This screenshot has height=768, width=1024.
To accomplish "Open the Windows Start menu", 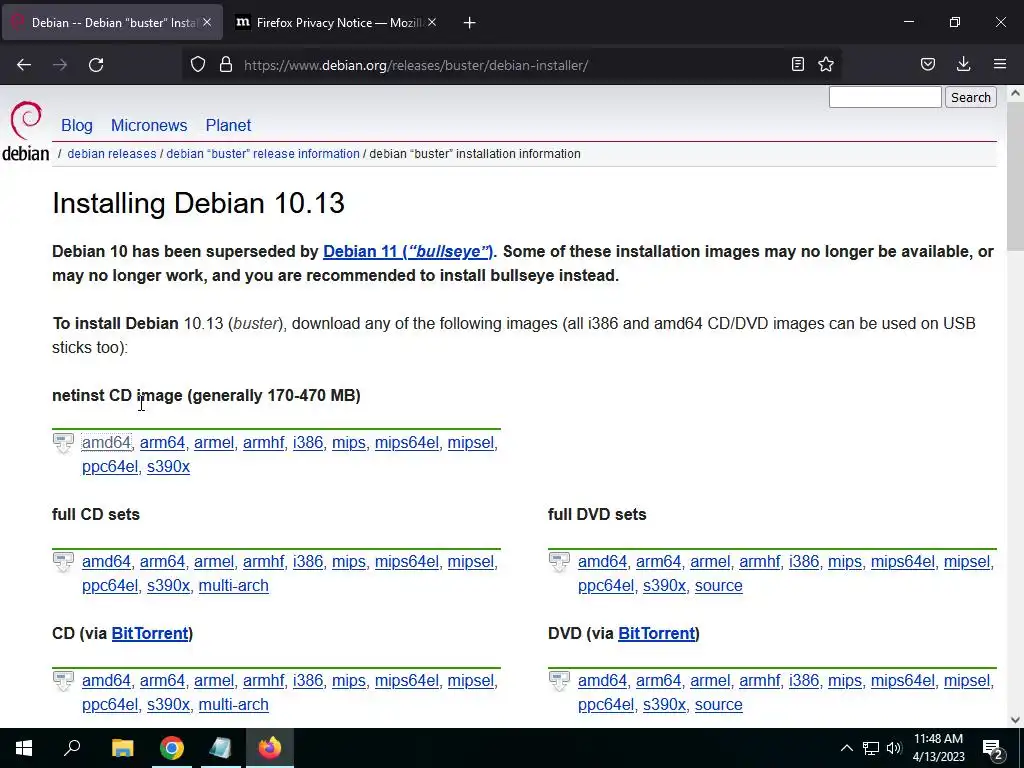I will tap(24, 748).
